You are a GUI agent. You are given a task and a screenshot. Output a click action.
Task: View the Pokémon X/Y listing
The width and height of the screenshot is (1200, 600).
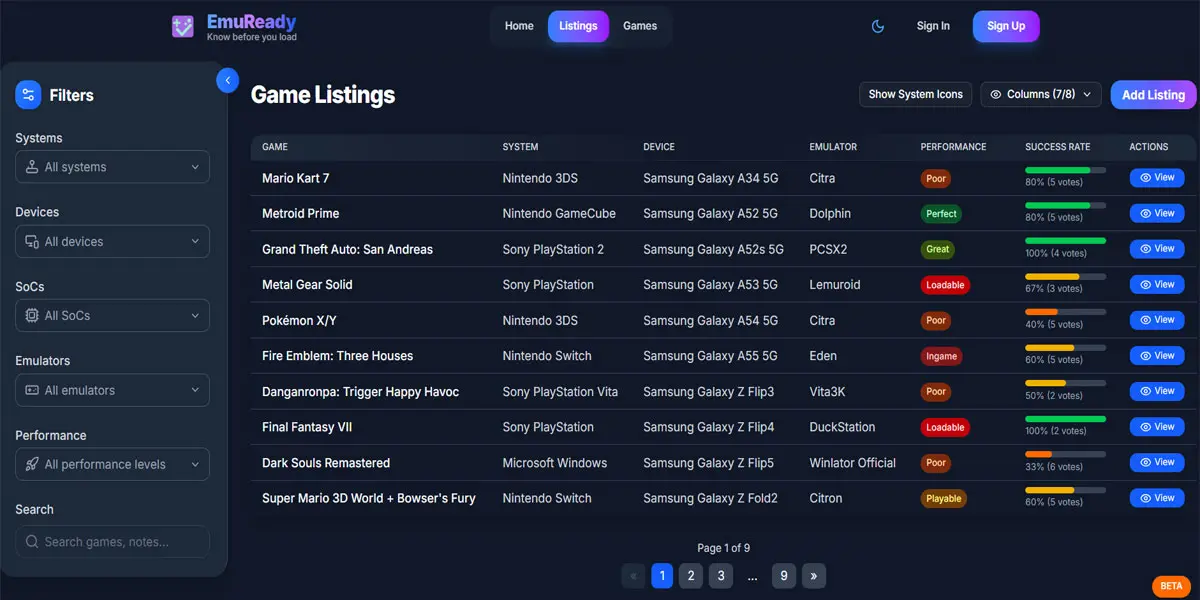pyautogui.click(x=1157, y=320)
